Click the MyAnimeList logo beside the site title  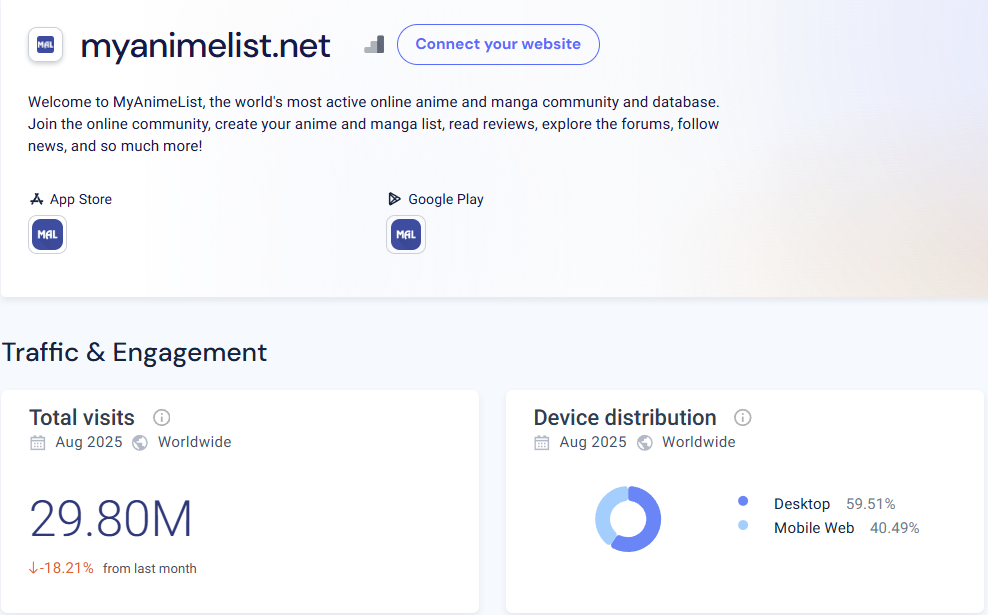(x=46, y=45)
